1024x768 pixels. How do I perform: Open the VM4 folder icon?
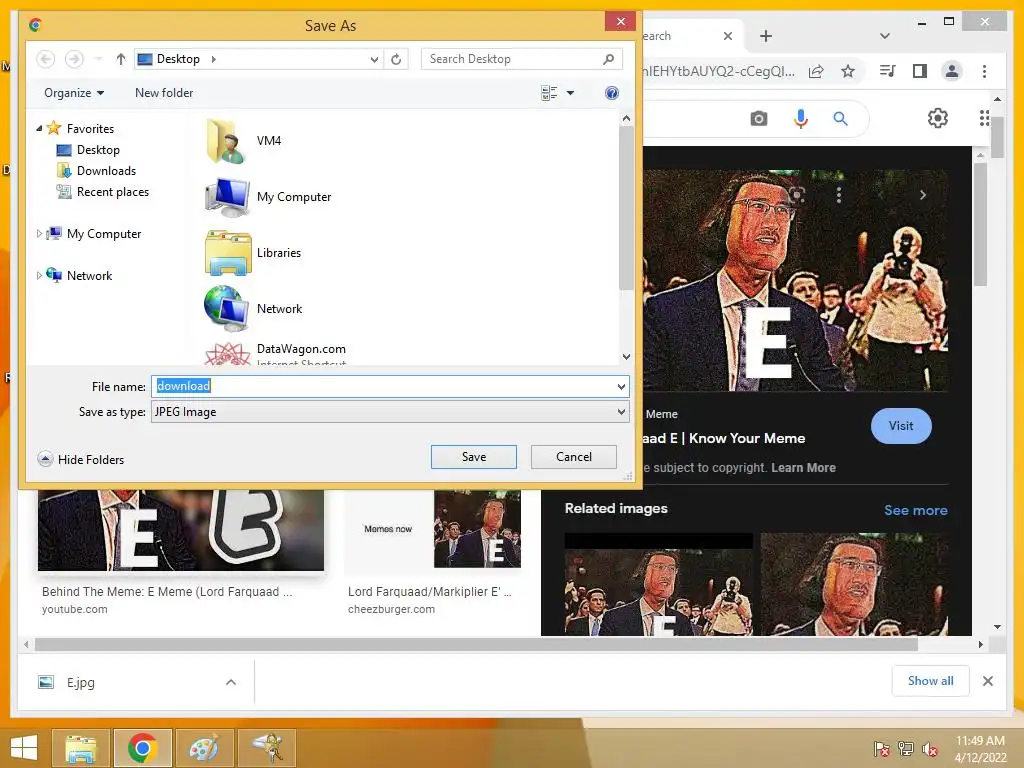pyautogui.click(x=226, y=140)
